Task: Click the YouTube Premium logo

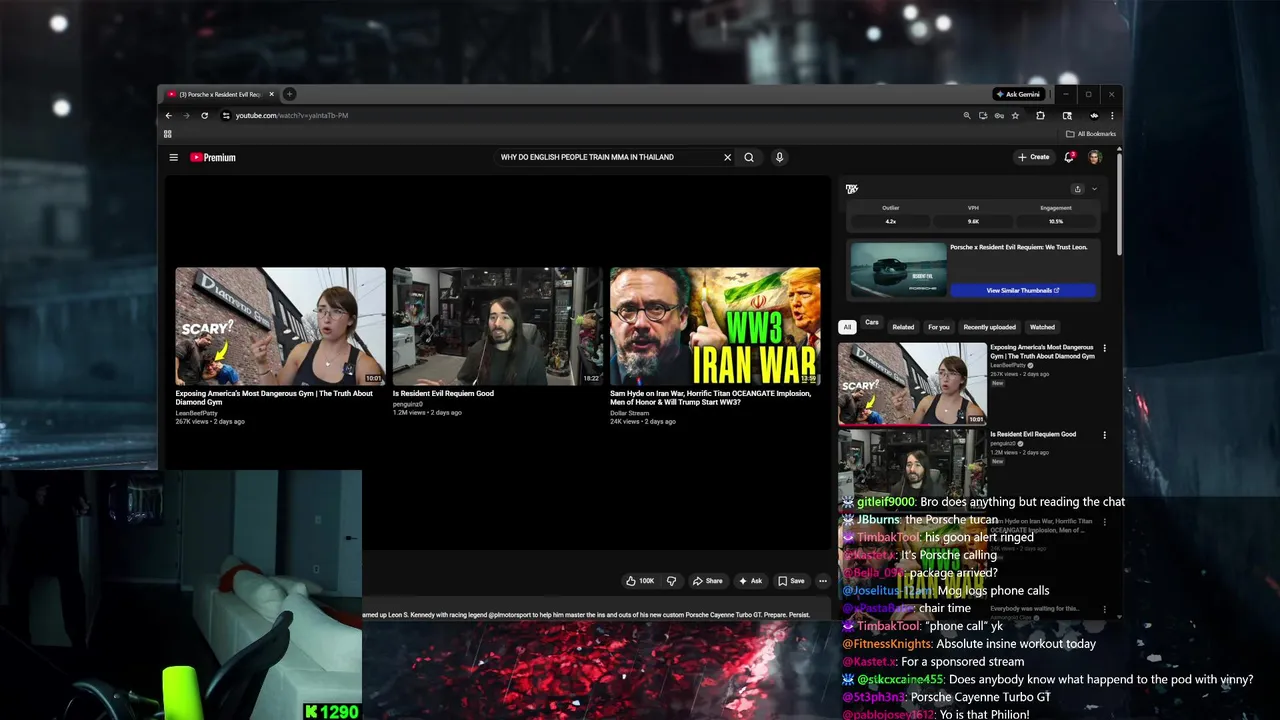Action: (213, 157)
